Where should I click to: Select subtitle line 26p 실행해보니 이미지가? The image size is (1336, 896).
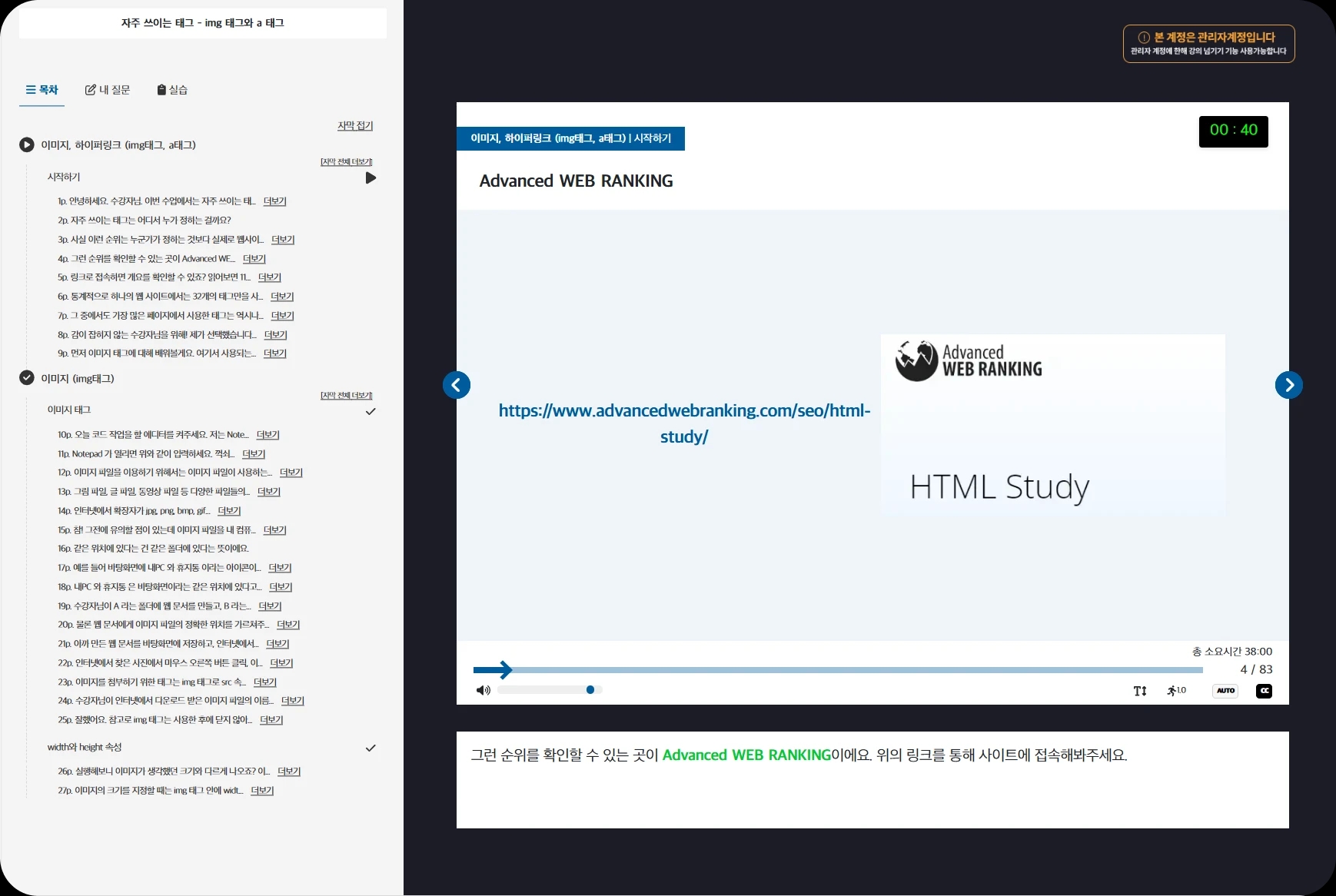164,772
